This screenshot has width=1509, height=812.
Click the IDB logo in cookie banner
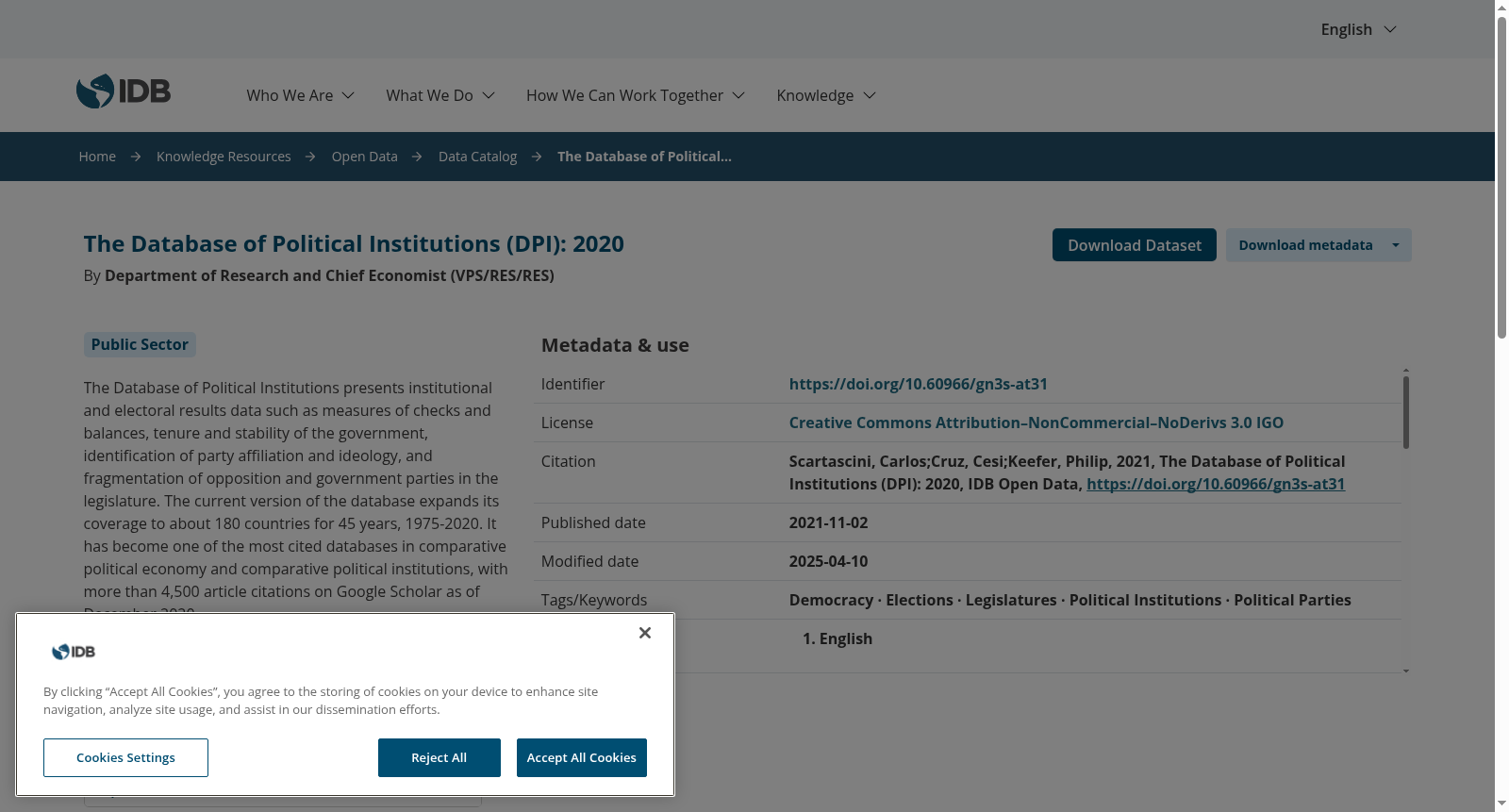point(74,652)
